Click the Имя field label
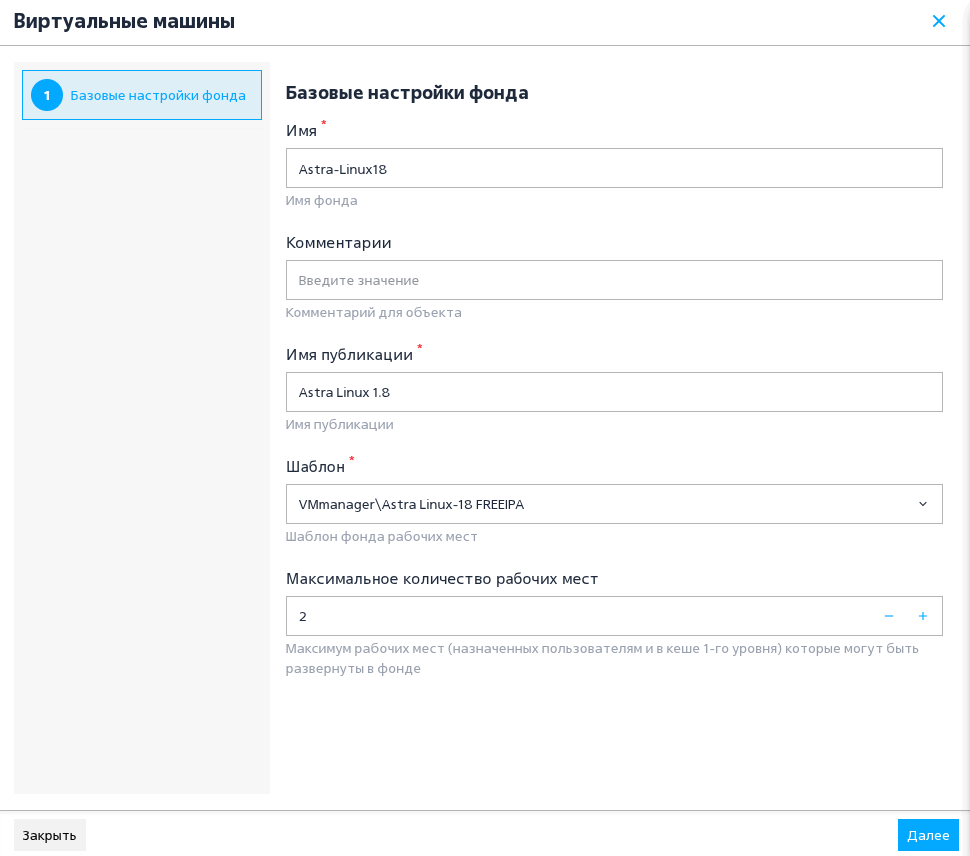The height and width of the screenshot is (856, 970). coord(301,131)
